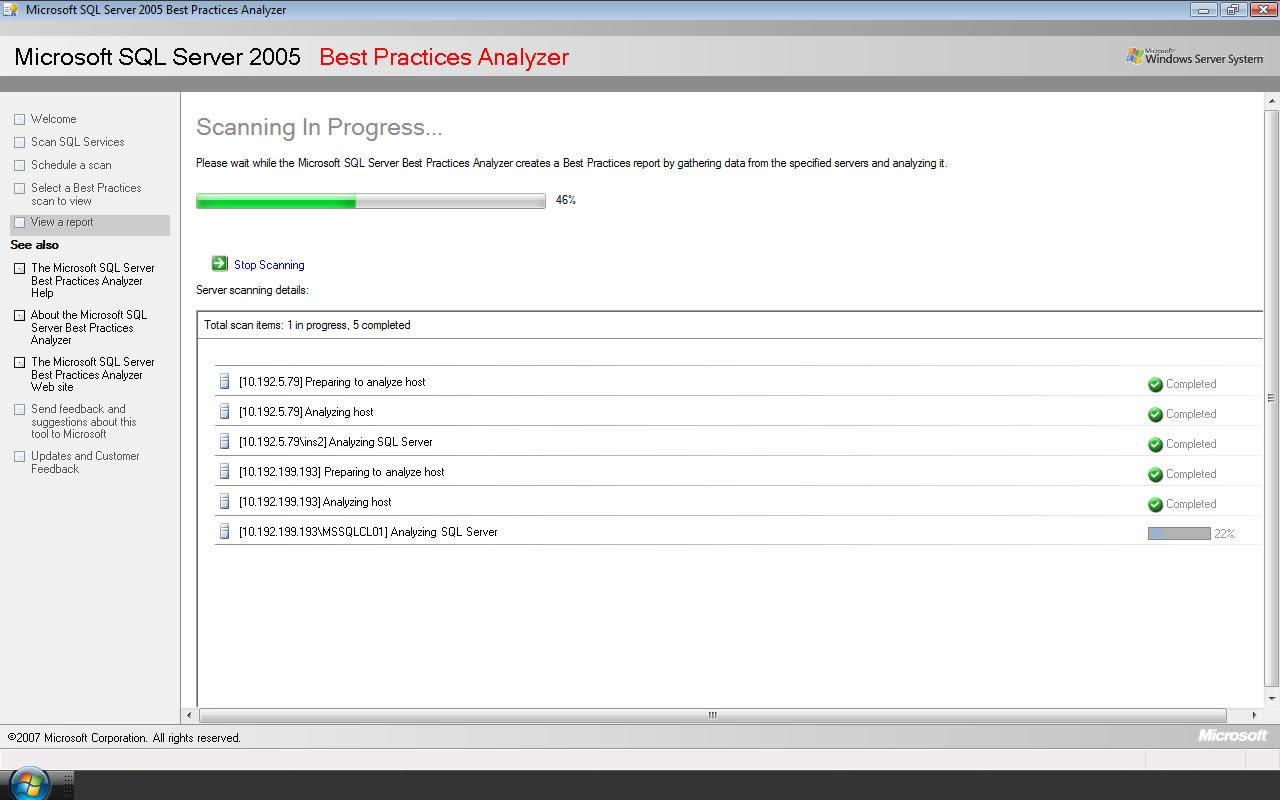The height and width of the screenshot is (800, 1280).
Task: Click the MSSQLCL01 progress bar at 22%
Action: click(1179, 534)
